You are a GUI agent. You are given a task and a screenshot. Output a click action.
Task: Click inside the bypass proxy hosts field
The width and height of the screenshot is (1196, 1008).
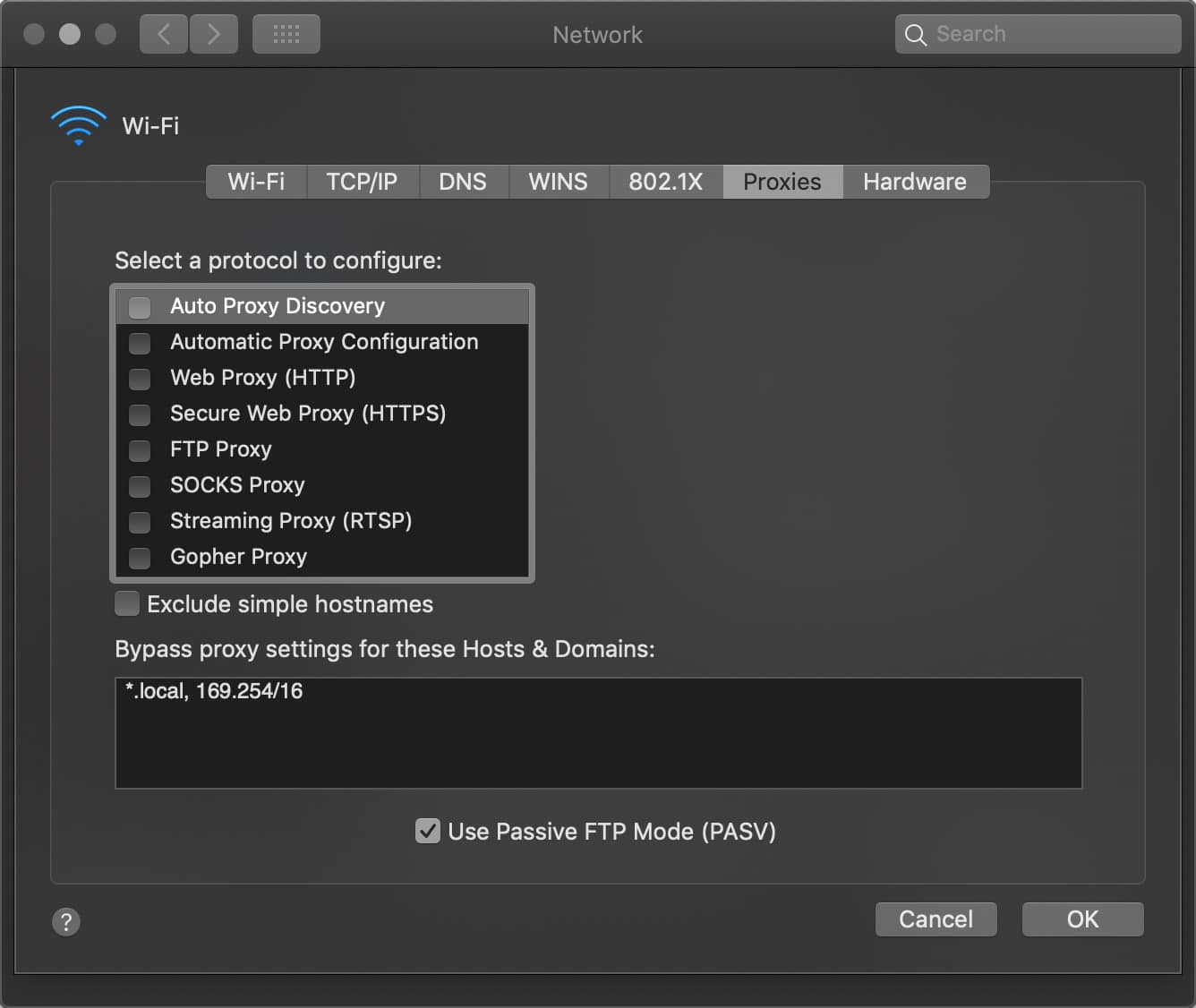[597, 732]
